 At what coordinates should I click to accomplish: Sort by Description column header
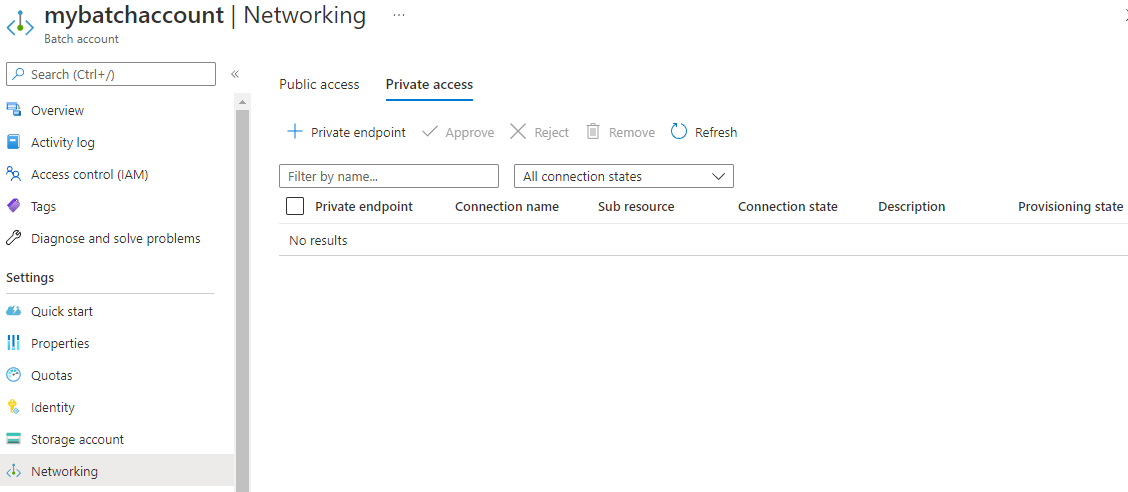coord(911,206)
